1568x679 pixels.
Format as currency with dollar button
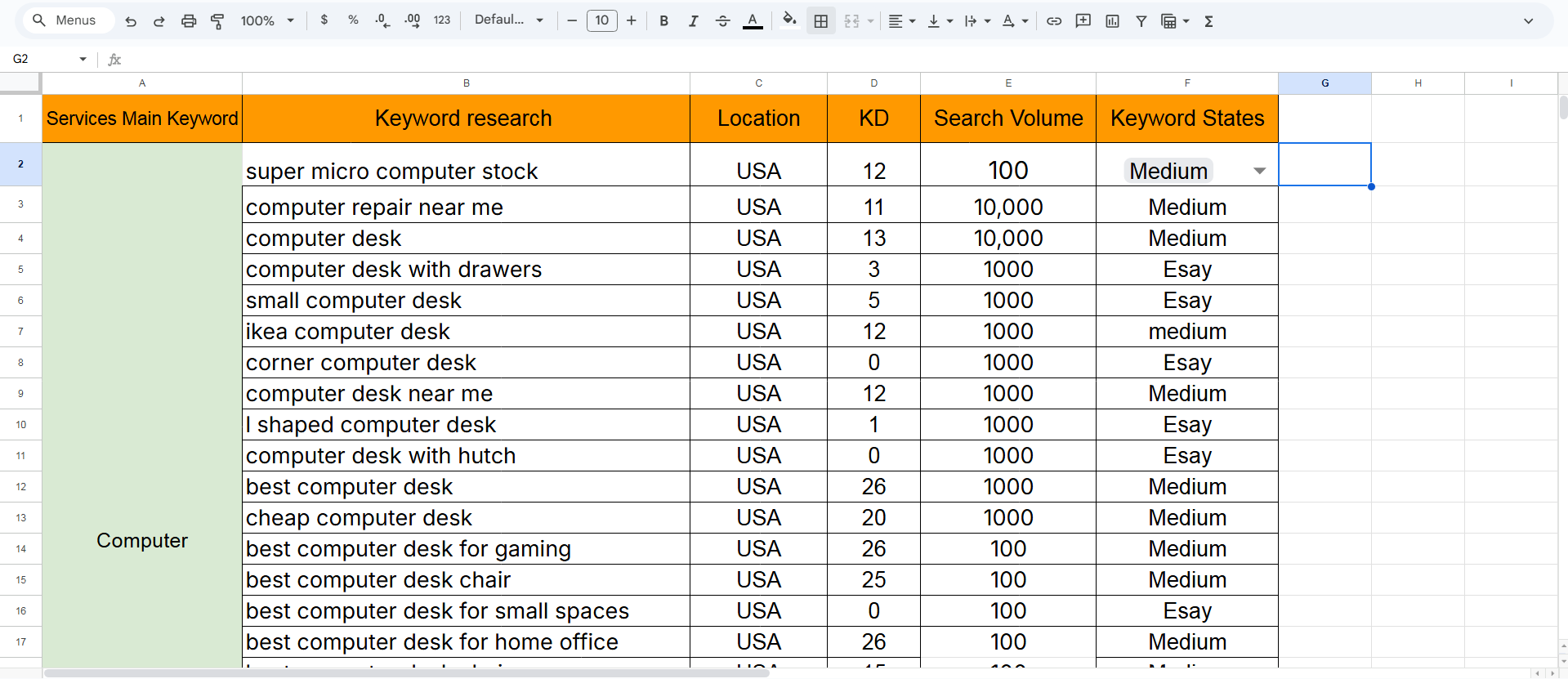point(324,20)
